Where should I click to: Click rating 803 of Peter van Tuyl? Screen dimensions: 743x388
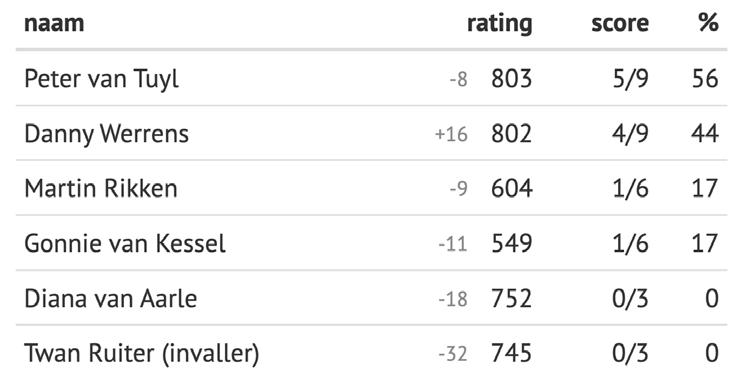point(511,79)
